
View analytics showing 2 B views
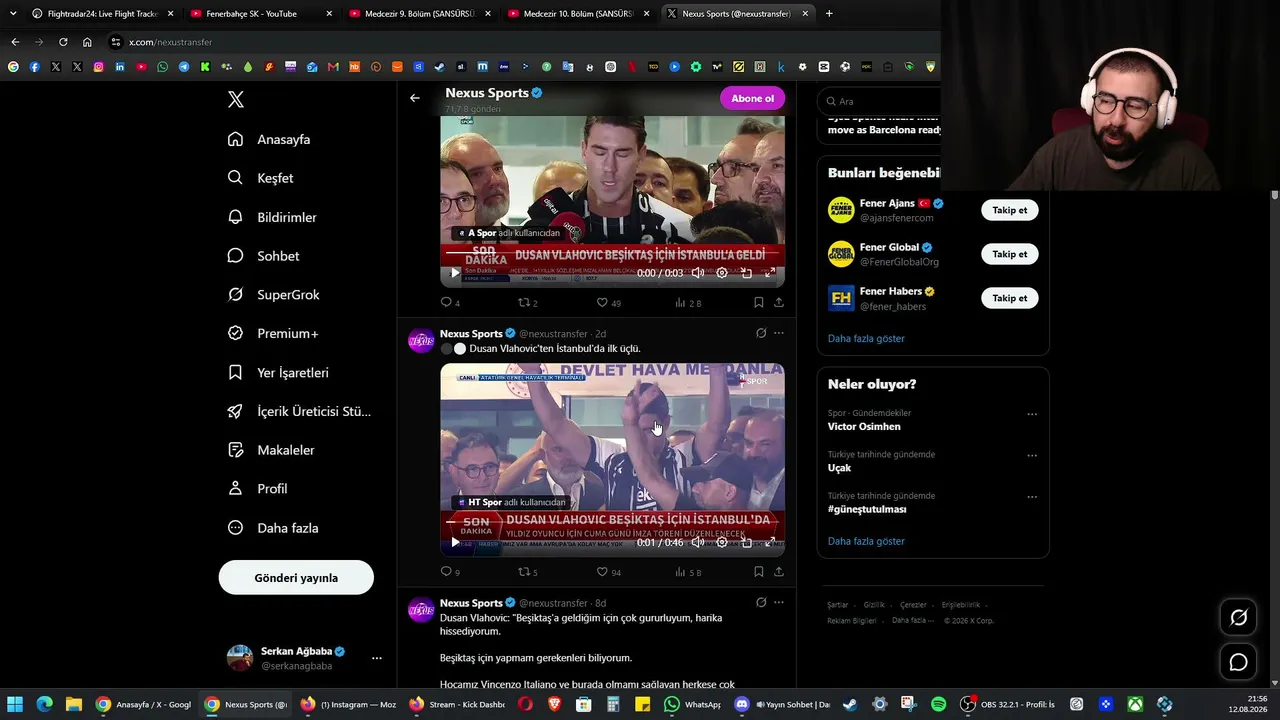(x=688, y=302)
